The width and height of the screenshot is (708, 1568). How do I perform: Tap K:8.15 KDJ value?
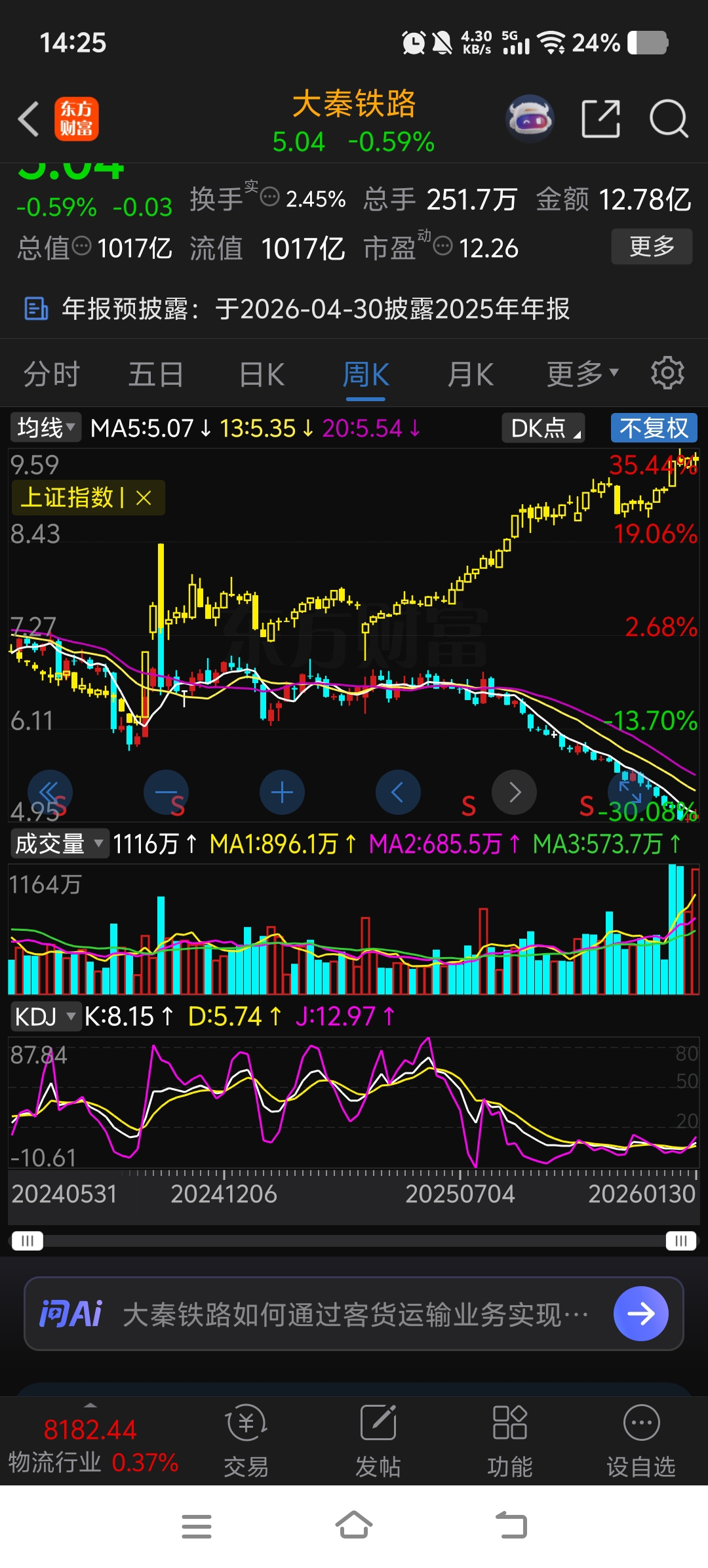[128, 1017]
